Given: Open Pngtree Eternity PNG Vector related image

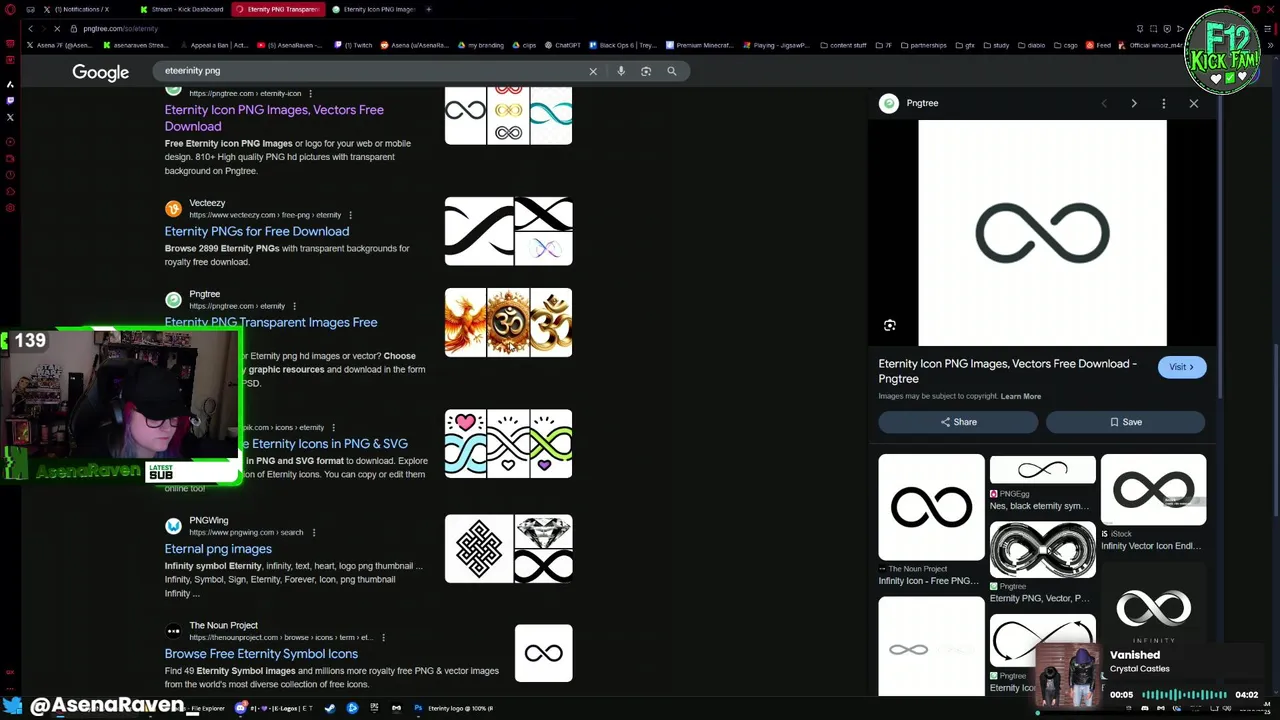Looking at the screenshot, I should tap(1043, 549).
